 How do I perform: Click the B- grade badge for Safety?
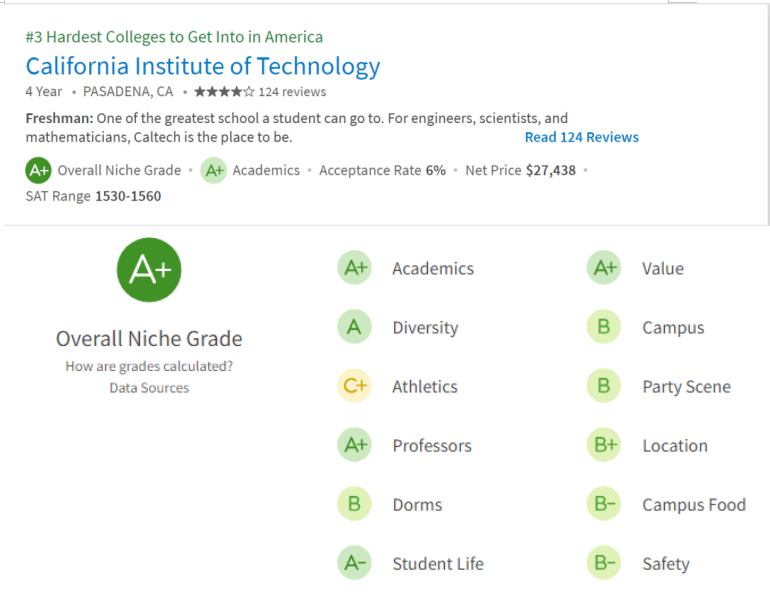coord(604,563)
